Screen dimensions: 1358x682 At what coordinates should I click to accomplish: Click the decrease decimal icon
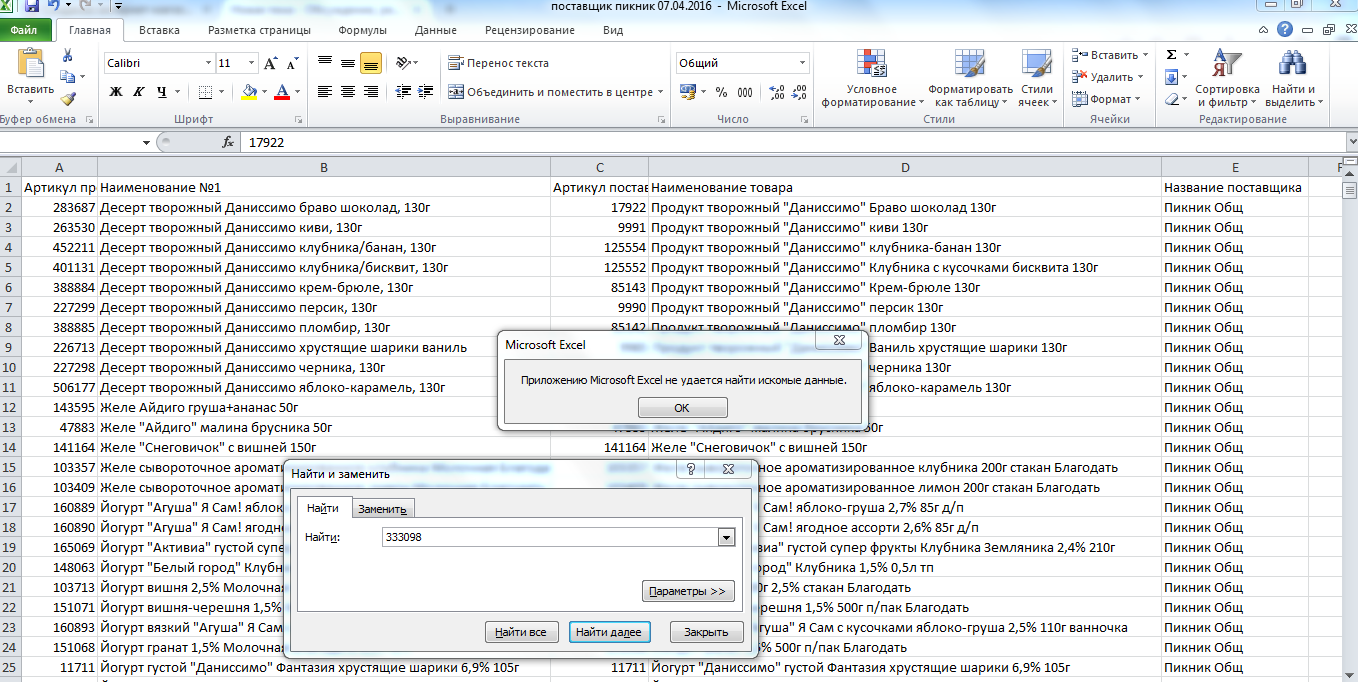[798, 92]
